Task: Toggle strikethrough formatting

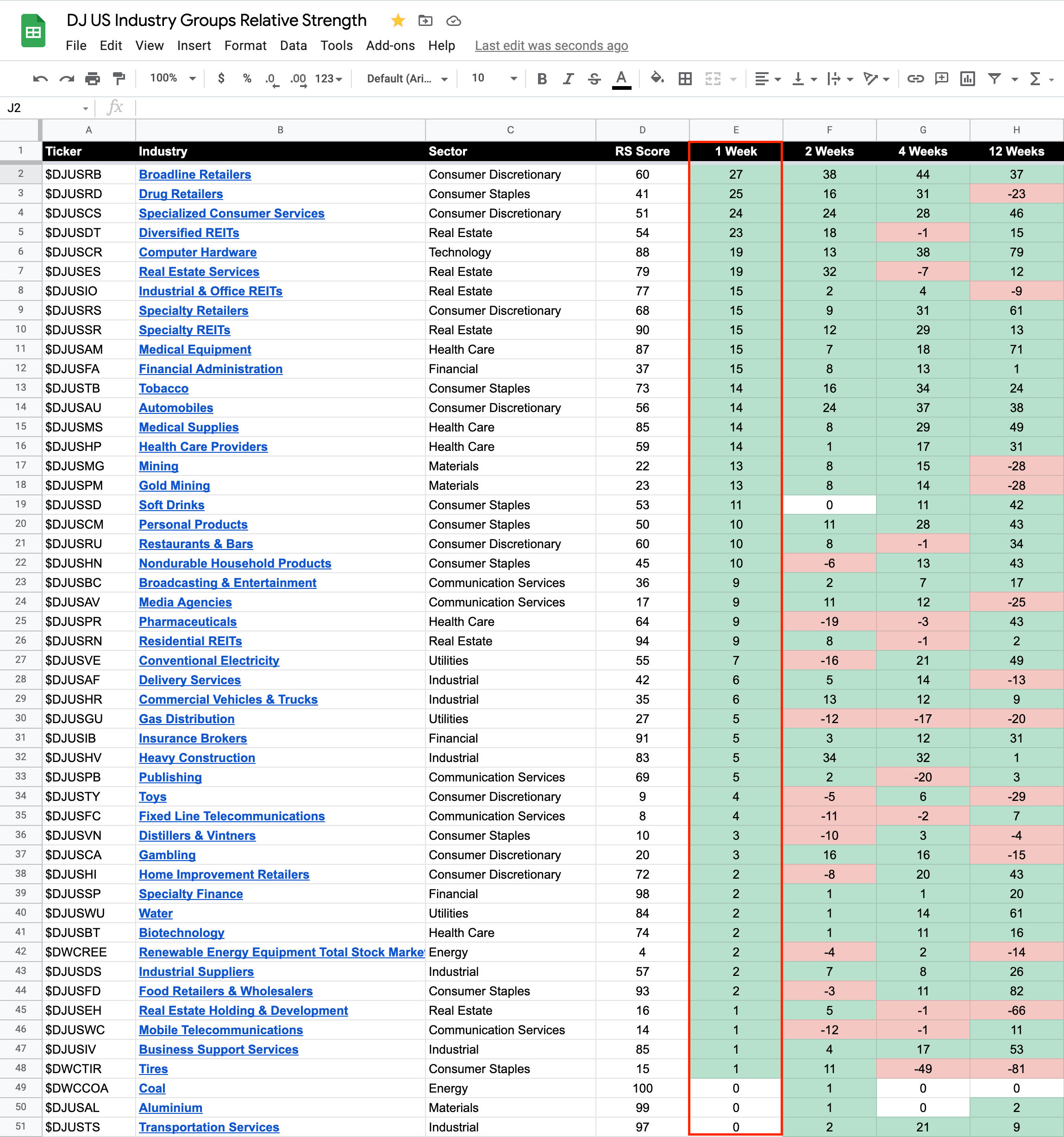Action: [x=595, y=79]
